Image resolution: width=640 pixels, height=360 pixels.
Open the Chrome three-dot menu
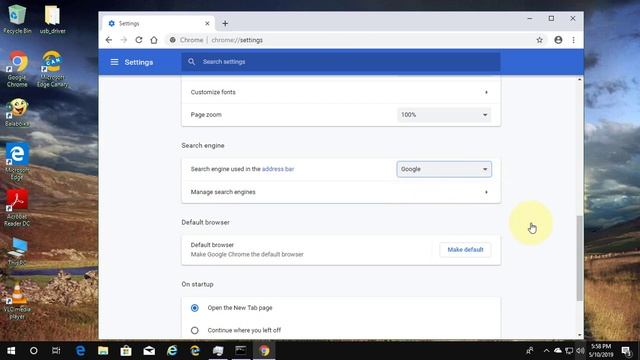click(x=573, y=40)
